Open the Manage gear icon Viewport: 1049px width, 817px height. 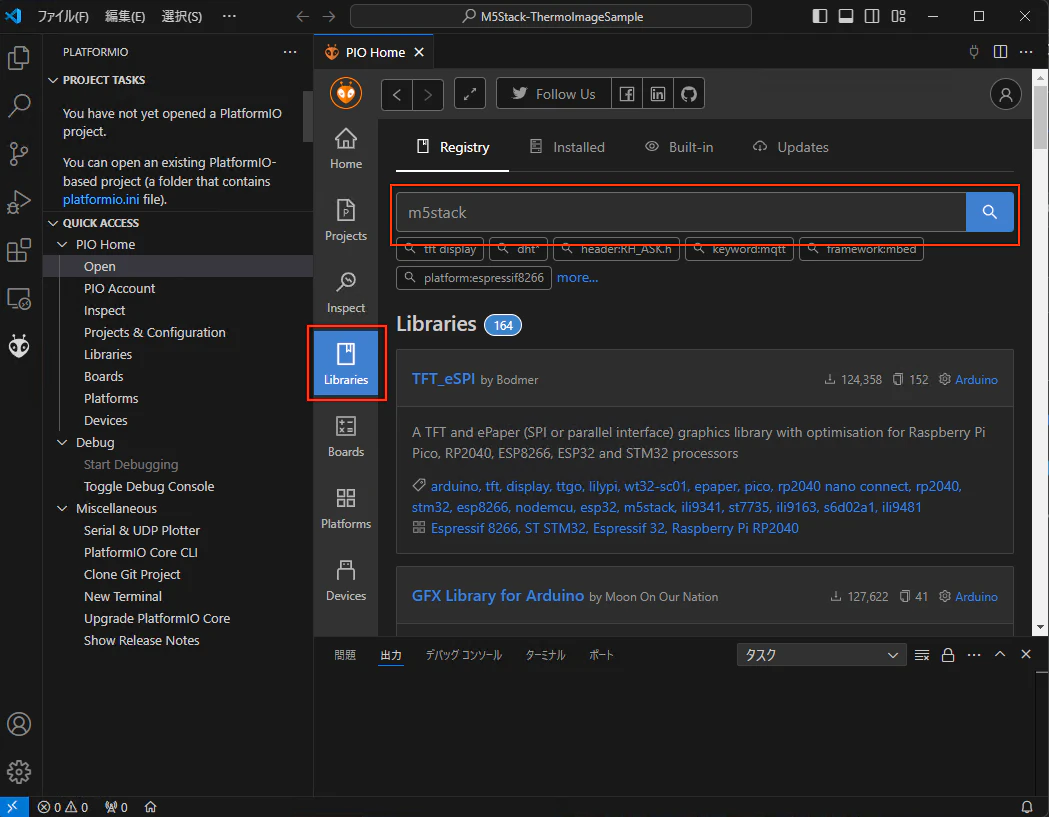19,771
